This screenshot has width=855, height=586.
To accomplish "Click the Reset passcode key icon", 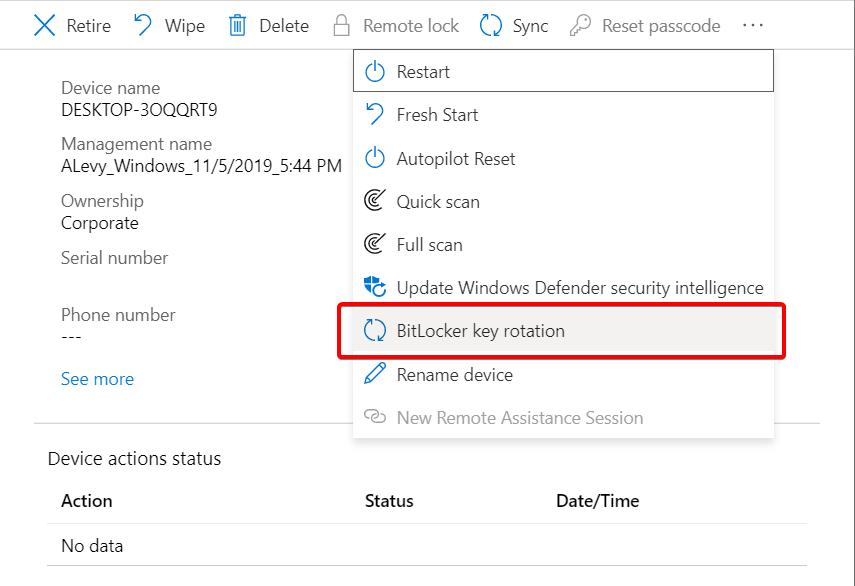I will [580, 25].
